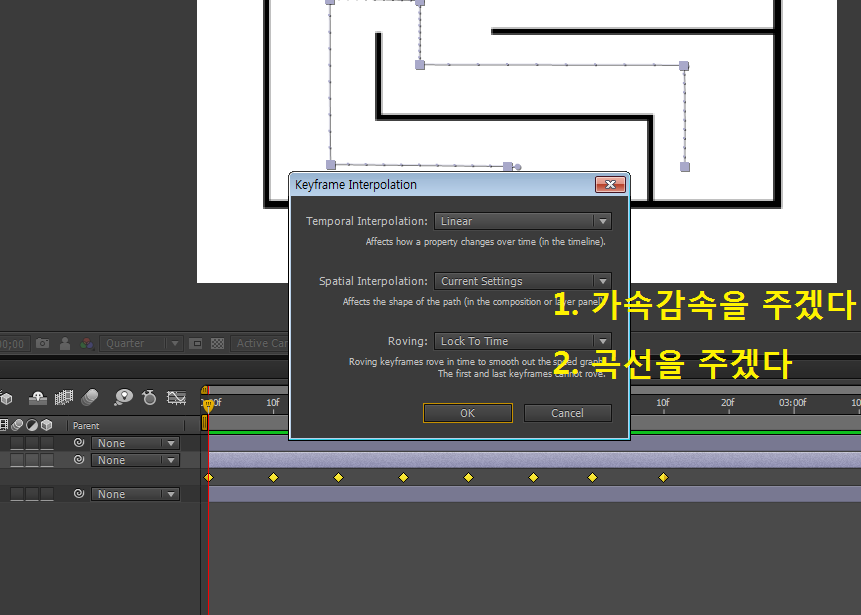Select the keyframe below the first 10f mark
This screenshot has width=861, height=615.
[273, 477]
